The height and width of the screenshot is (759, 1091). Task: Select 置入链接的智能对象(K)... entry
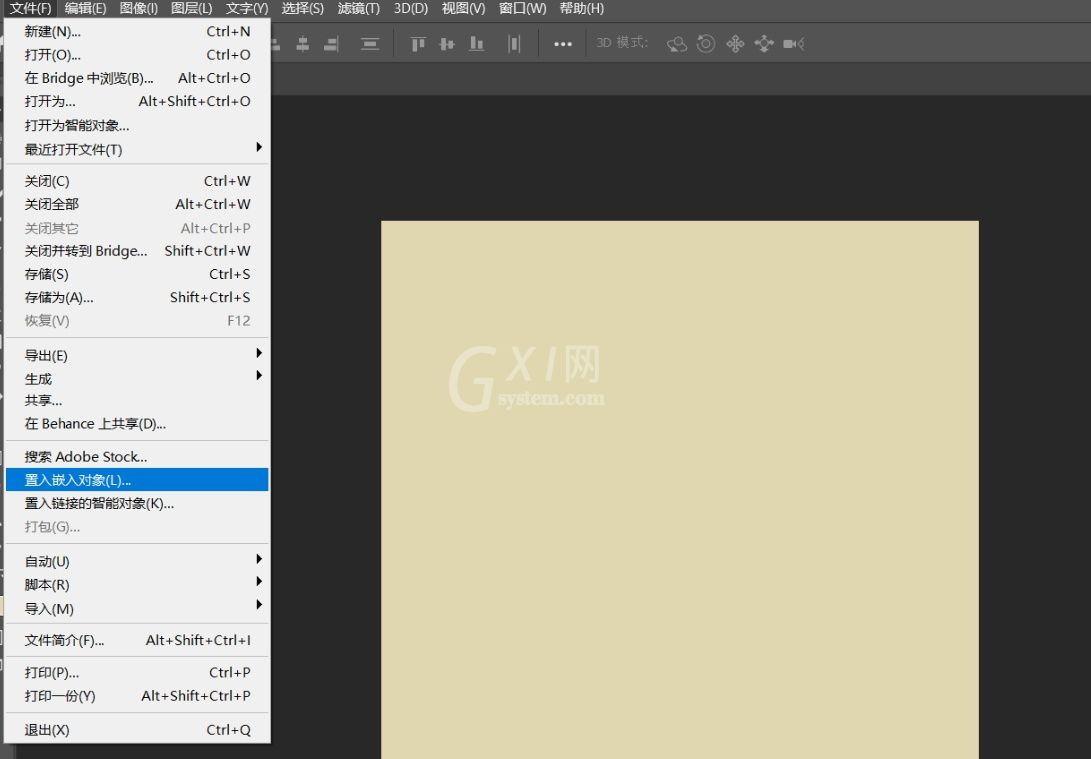(x=137, y=504)
